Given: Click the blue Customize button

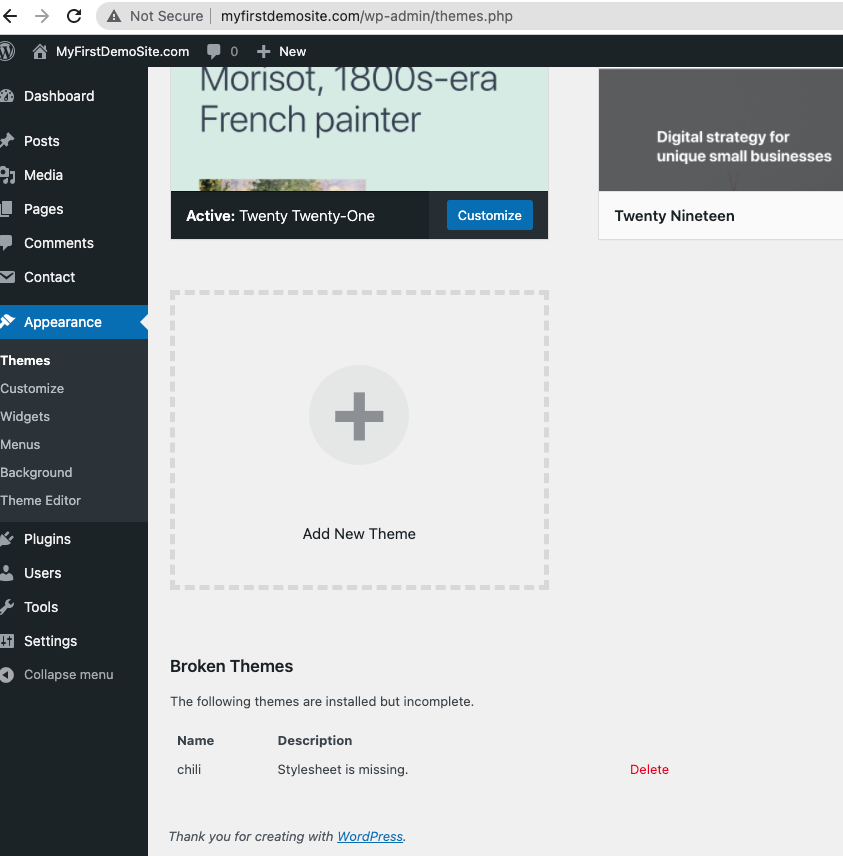Looking at the screenshot, I should point(490,215).
